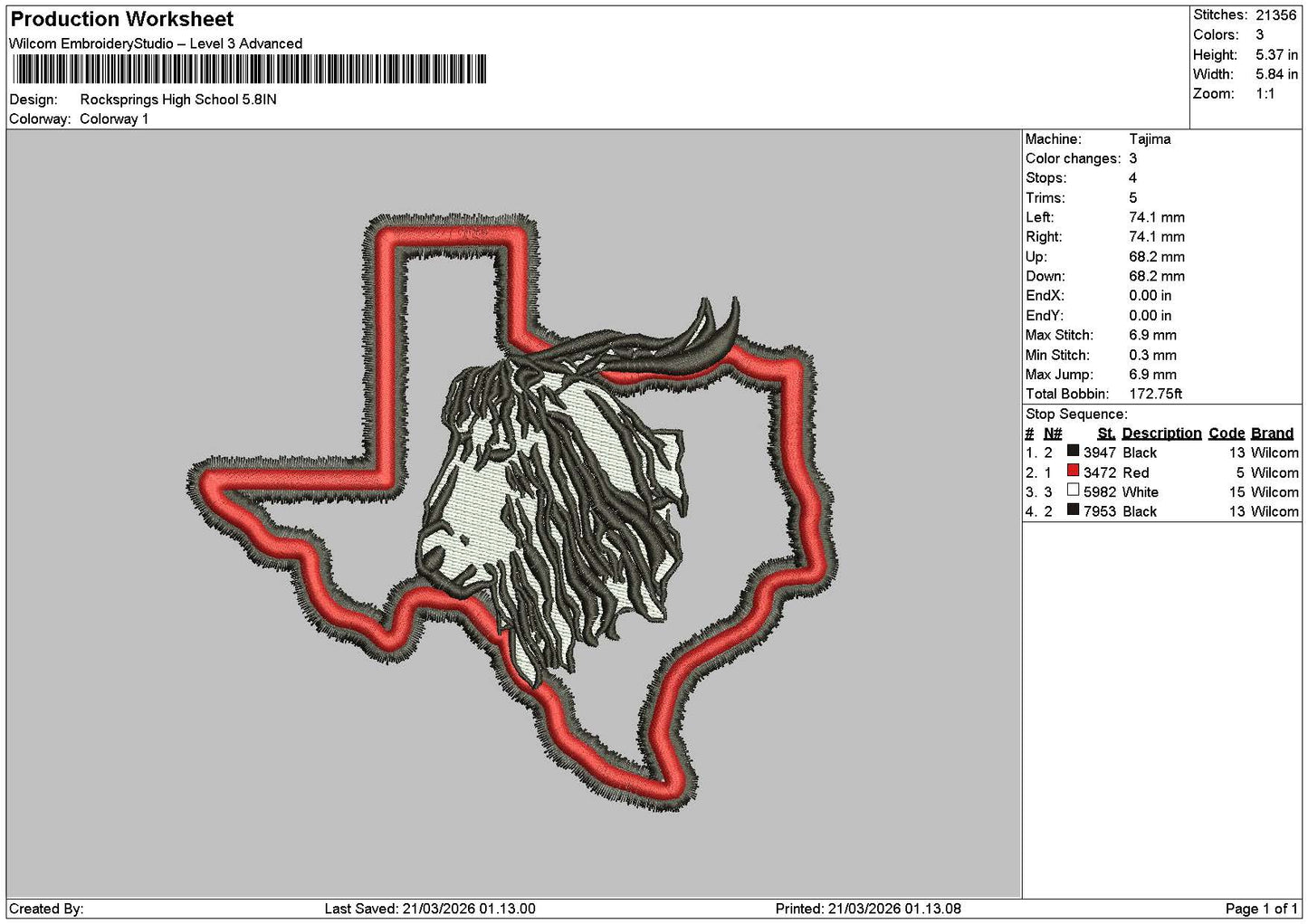Click the 'Brand' column header
Image resolution: width=1308 pixels, height=924 pixels.
[1272, 433]
